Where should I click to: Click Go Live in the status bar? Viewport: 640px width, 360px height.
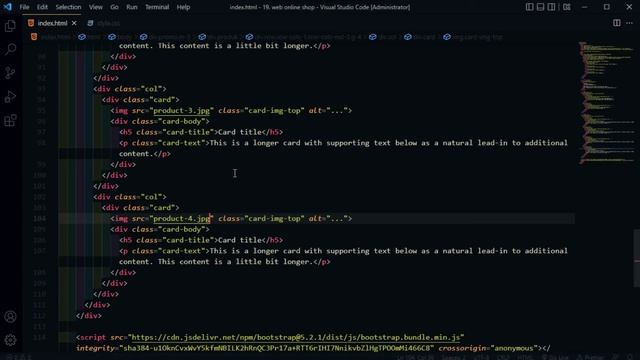pos(554,358)
